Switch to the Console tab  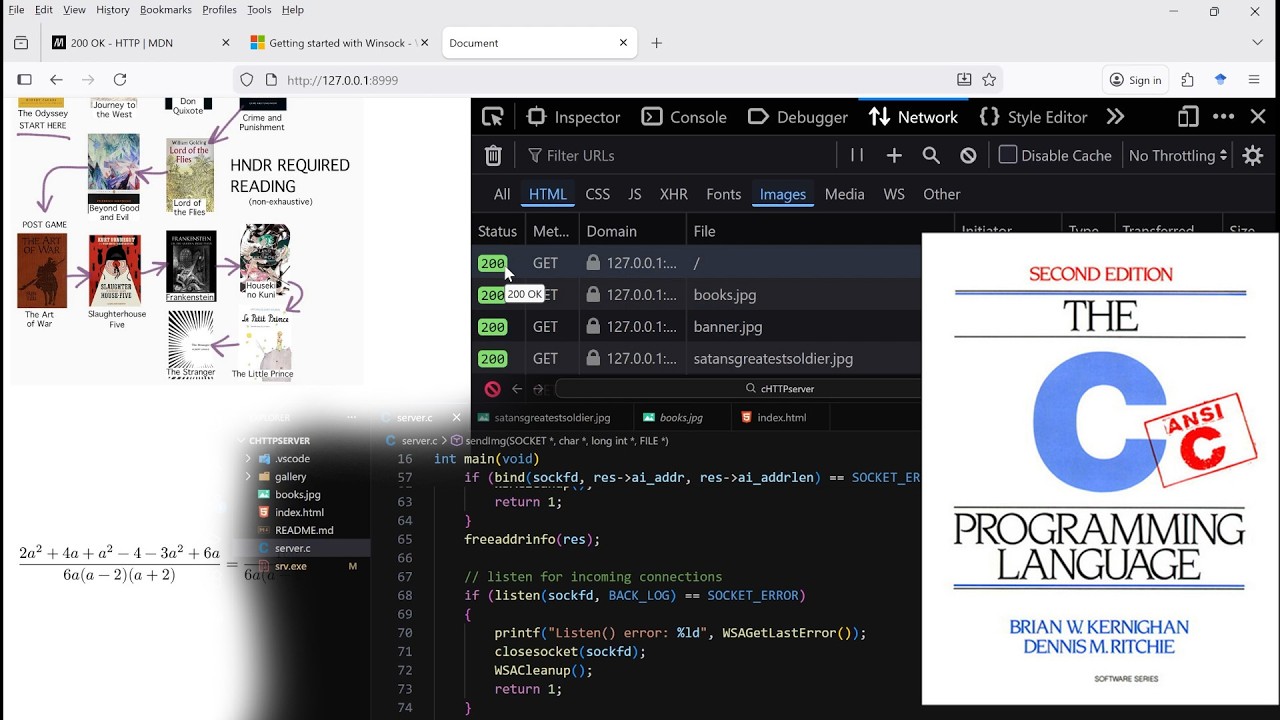[x=684, y=117]
